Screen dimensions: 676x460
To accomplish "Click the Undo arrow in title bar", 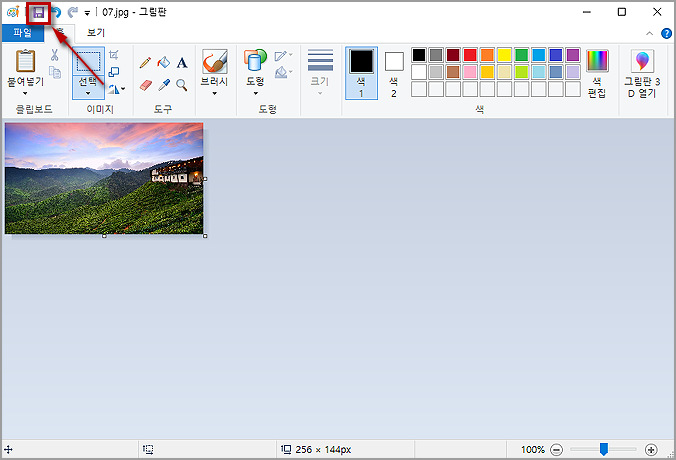I will coord(56,13).
